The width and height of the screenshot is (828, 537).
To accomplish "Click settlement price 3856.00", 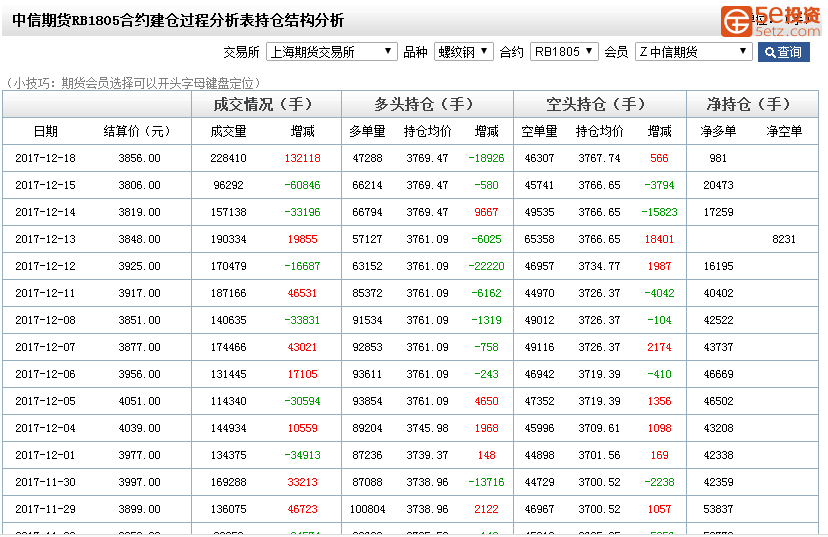I will point(139,158).
